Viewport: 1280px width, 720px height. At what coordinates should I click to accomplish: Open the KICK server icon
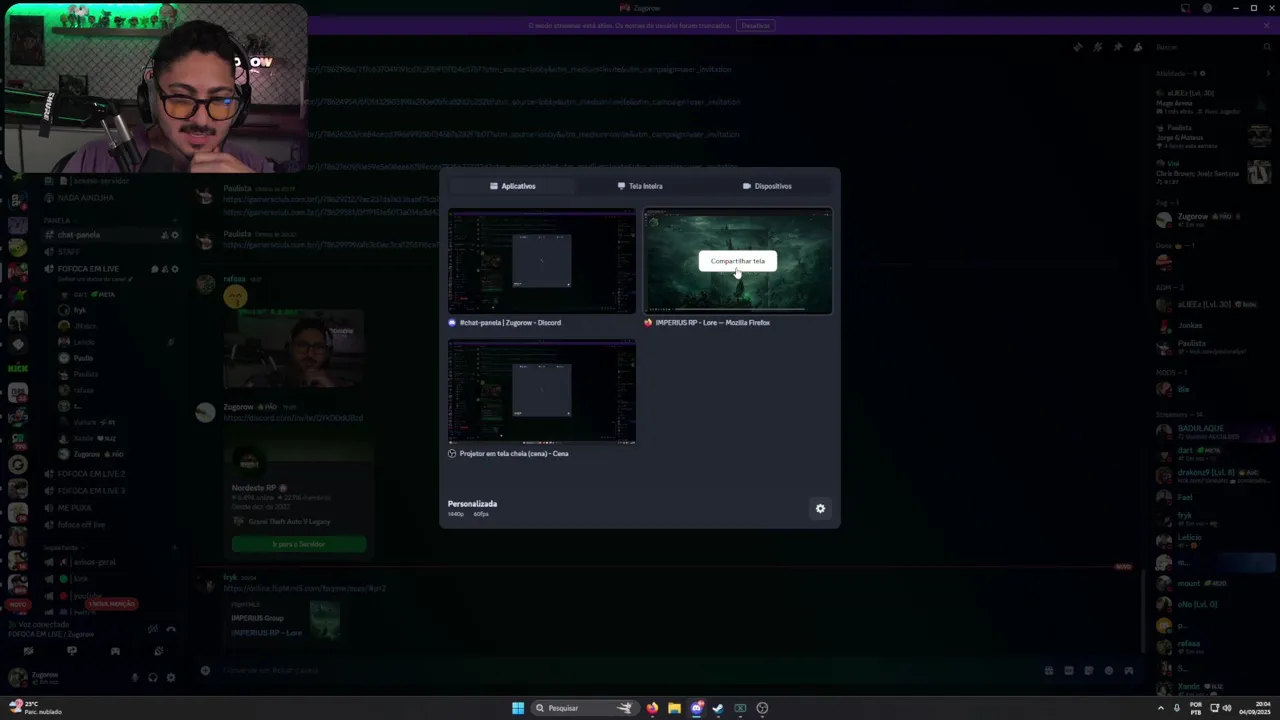(17, 368)
